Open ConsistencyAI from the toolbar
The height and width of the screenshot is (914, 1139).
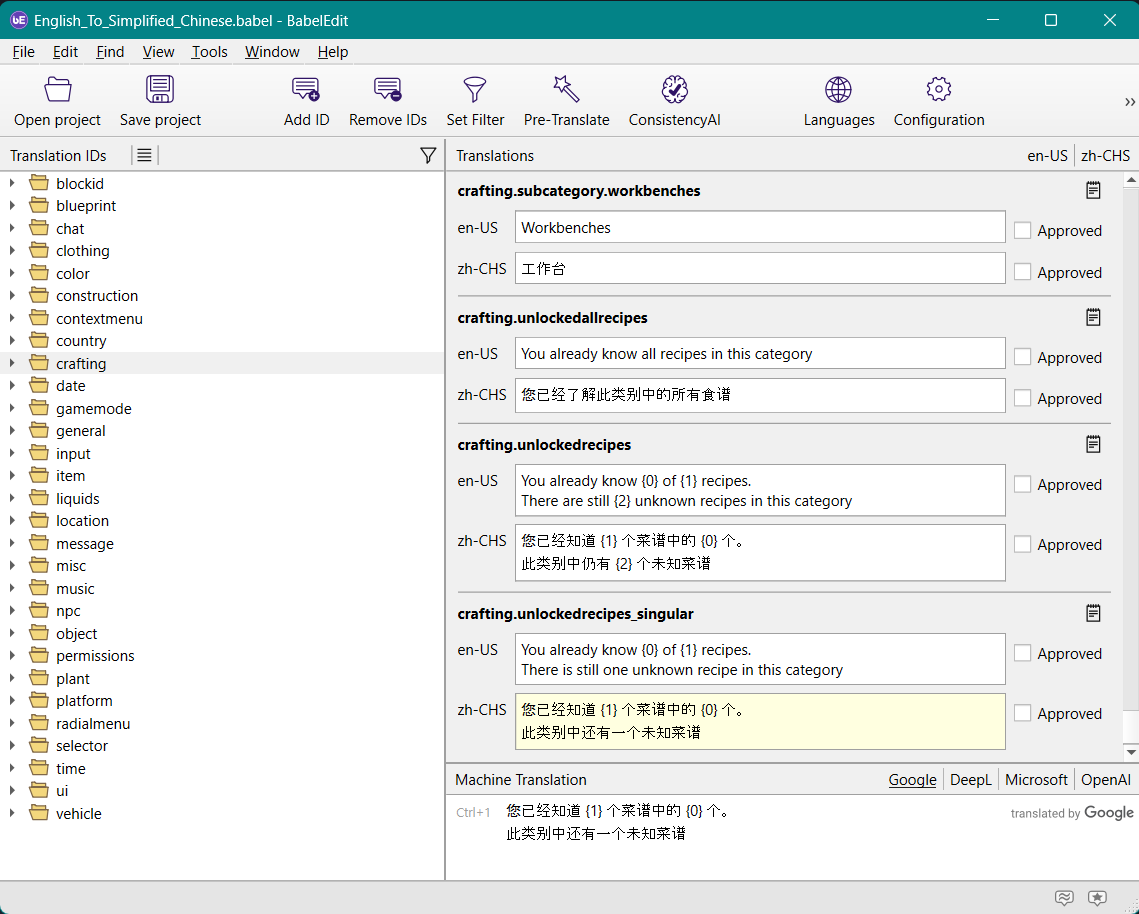pyautogui.click(x=674, y=90)
